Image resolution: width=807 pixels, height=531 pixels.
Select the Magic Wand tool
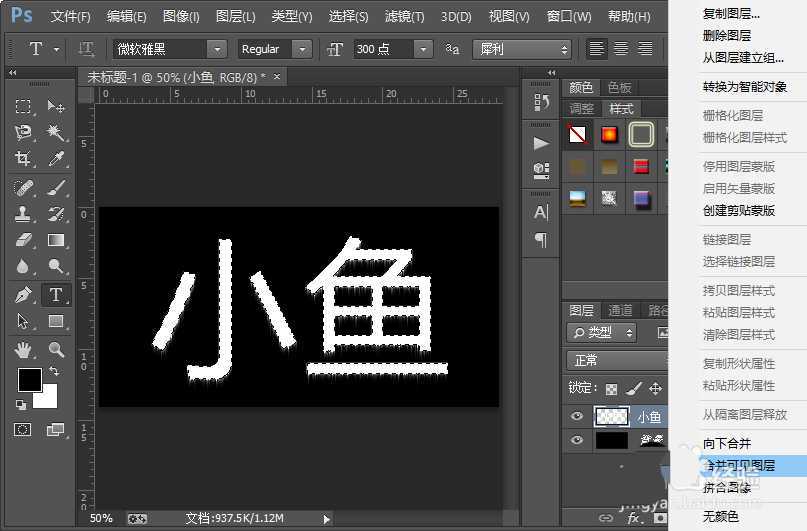(56, 133)
